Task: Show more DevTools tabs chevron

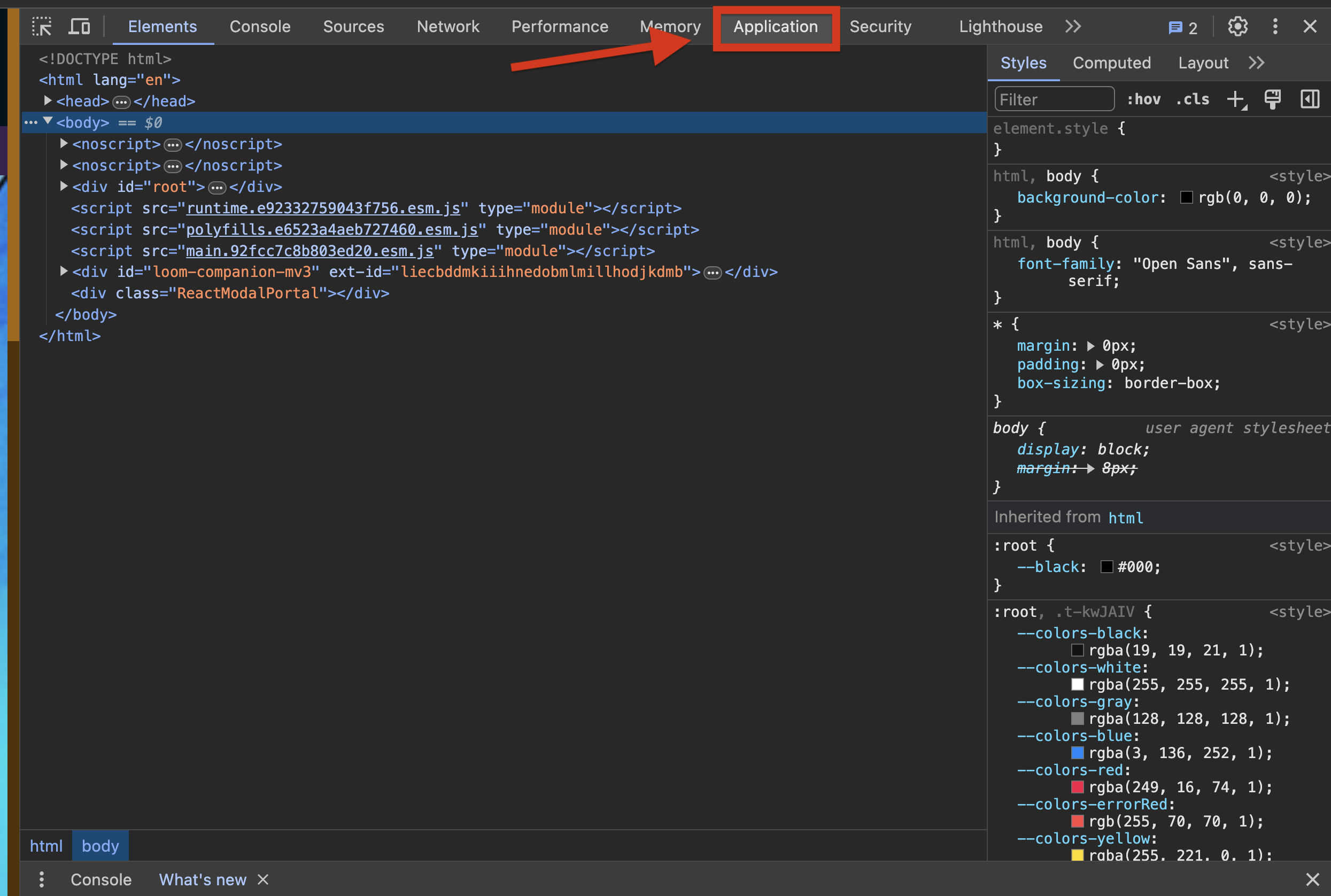Action: (1073, 26)
